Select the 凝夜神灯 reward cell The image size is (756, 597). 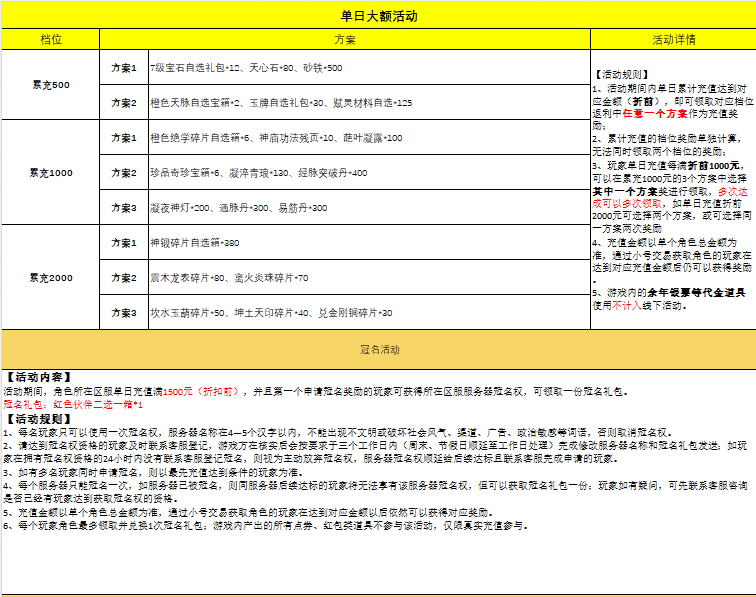tap(238, 208)
